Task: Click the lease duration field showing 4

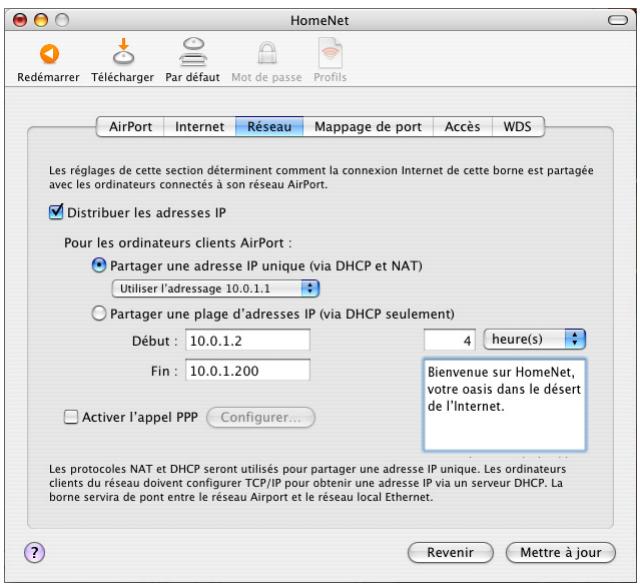Action: pos(450,340)
